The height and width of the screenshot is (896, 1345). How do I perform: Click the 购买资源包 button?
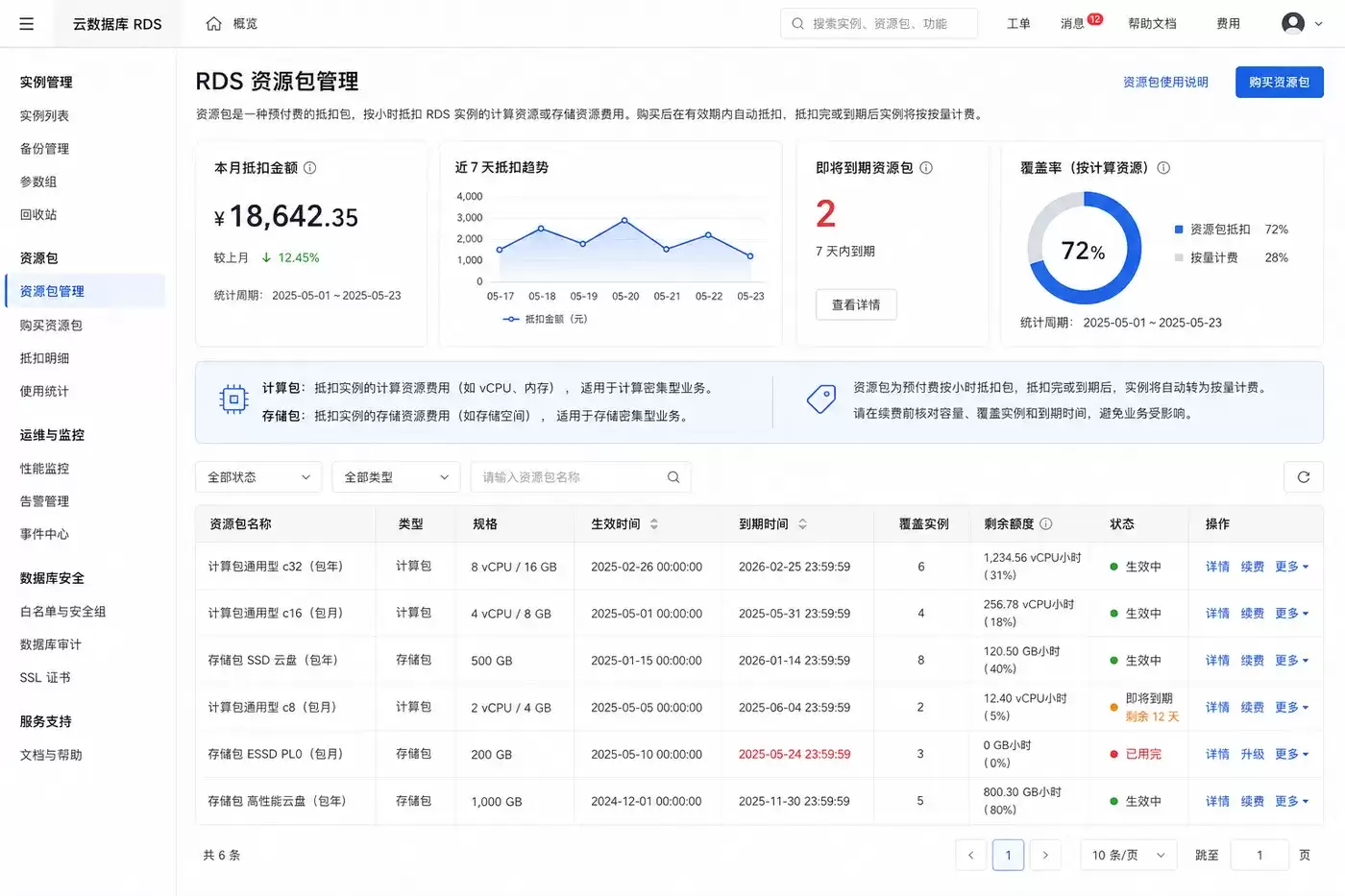[1279, 83]
